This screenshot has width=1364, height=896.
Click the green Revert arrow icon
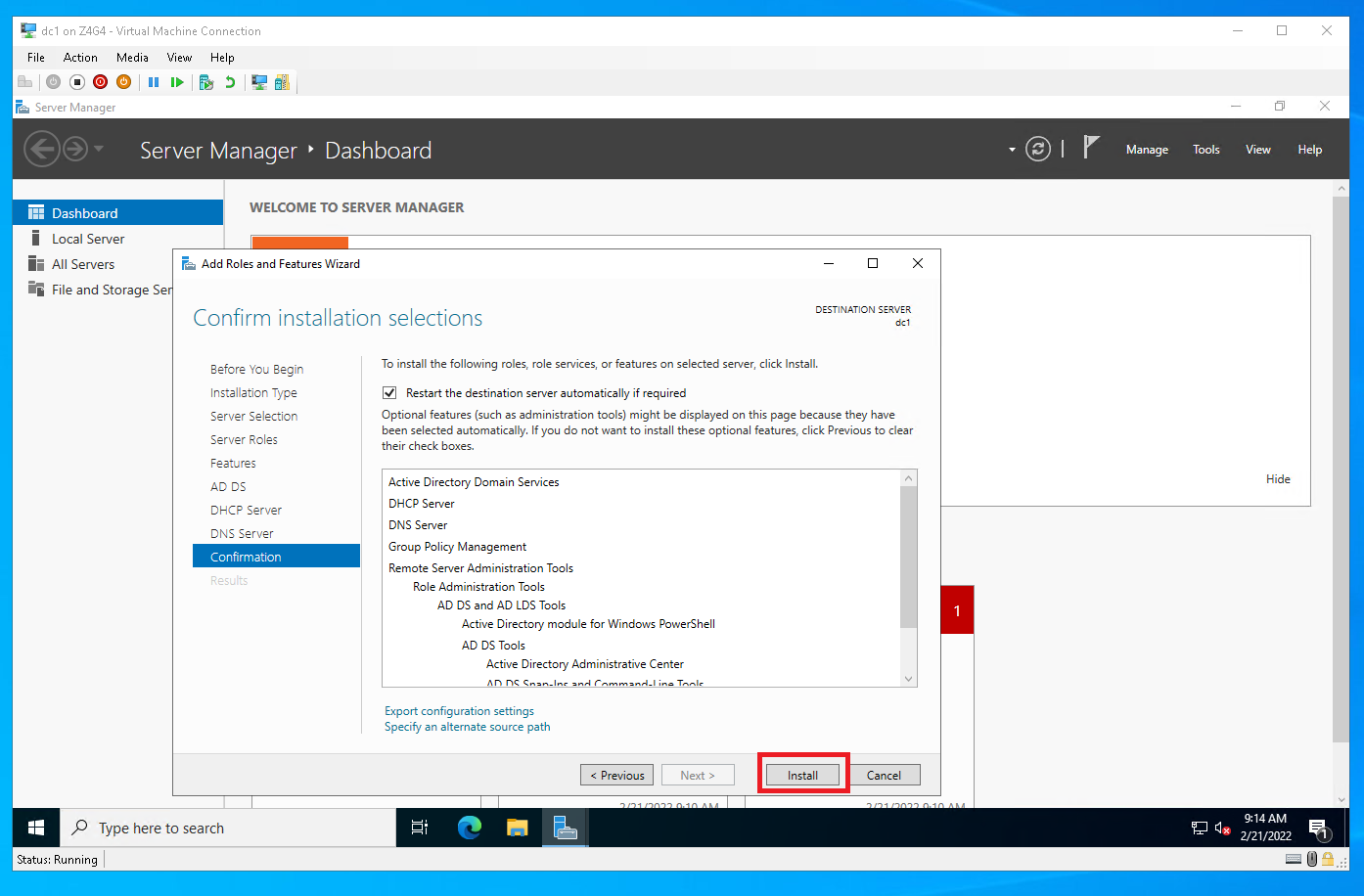(230, 82)
